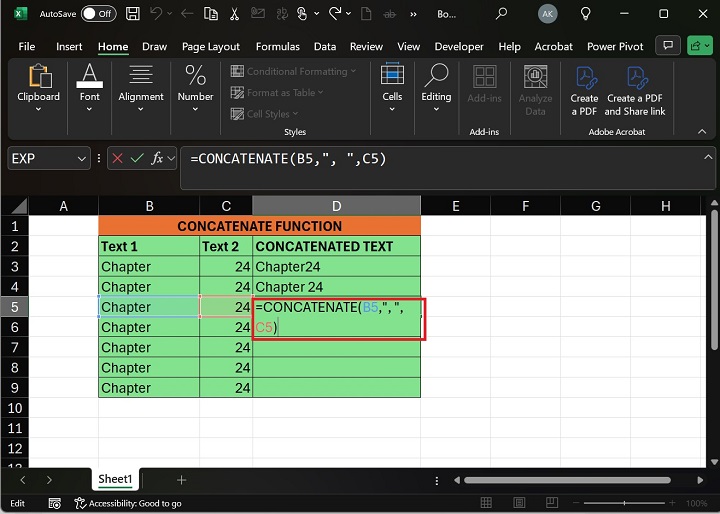
Task: Open the Formulas ribbon tab
Action: 277,46
